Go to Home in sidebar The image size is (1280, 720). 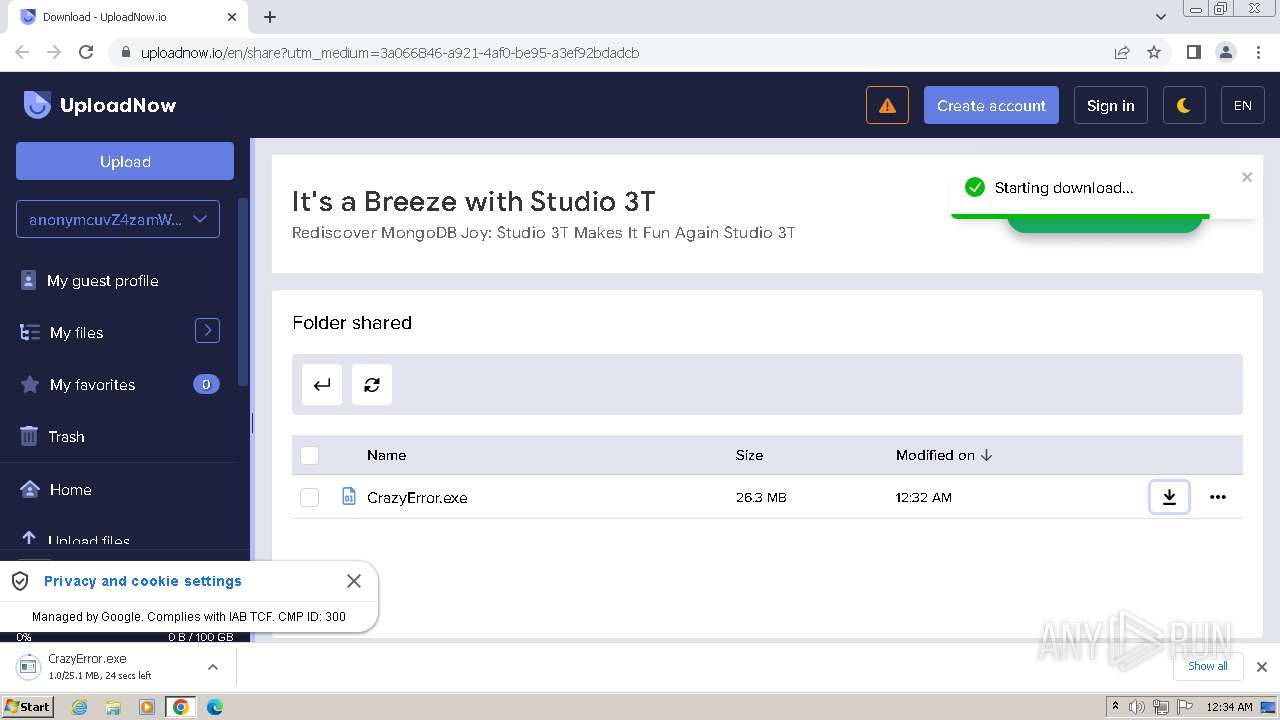coord(70,490)
